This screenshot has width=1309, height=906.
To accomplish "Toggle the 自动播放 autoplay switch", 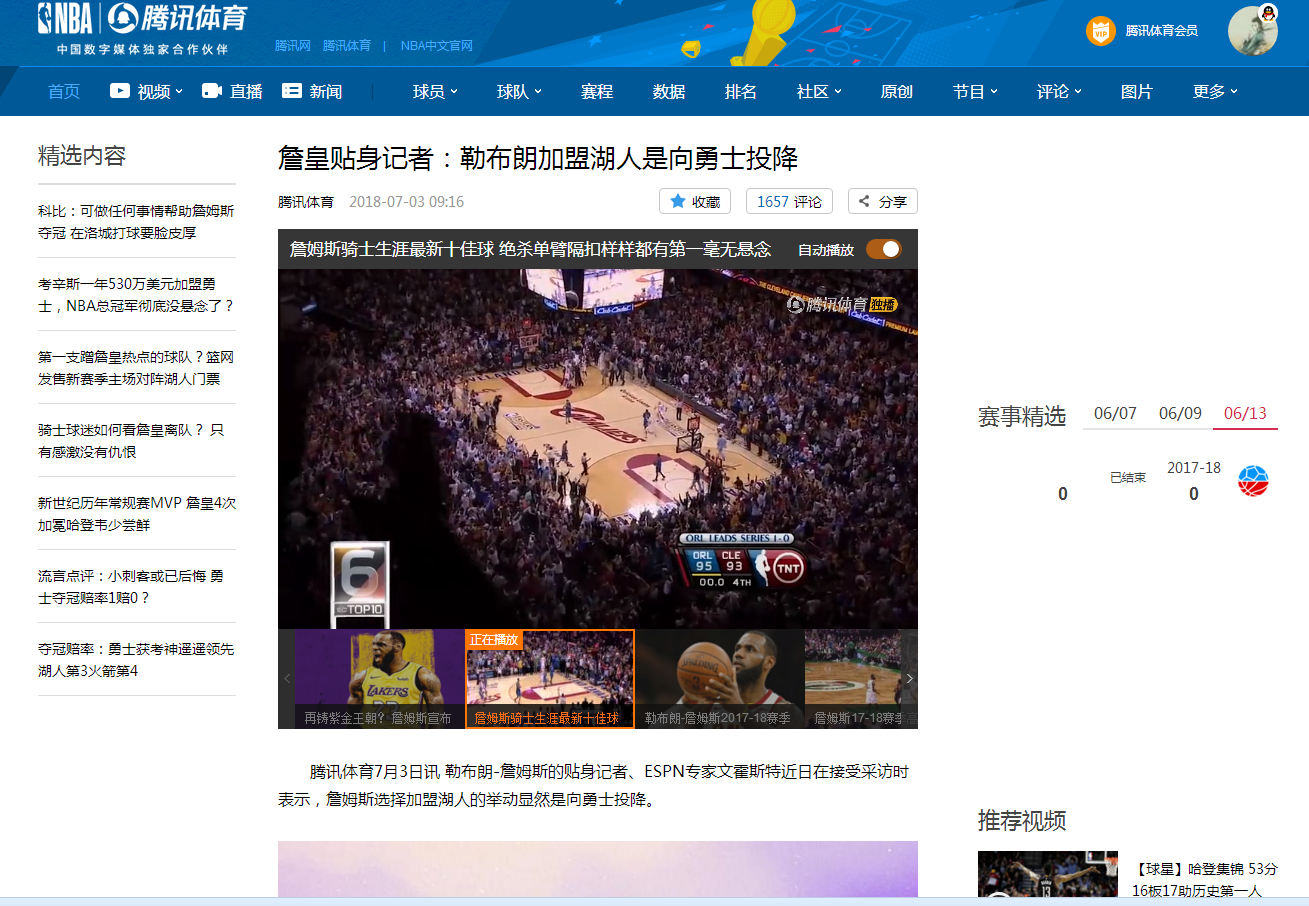I will click(x=884, y=249).
